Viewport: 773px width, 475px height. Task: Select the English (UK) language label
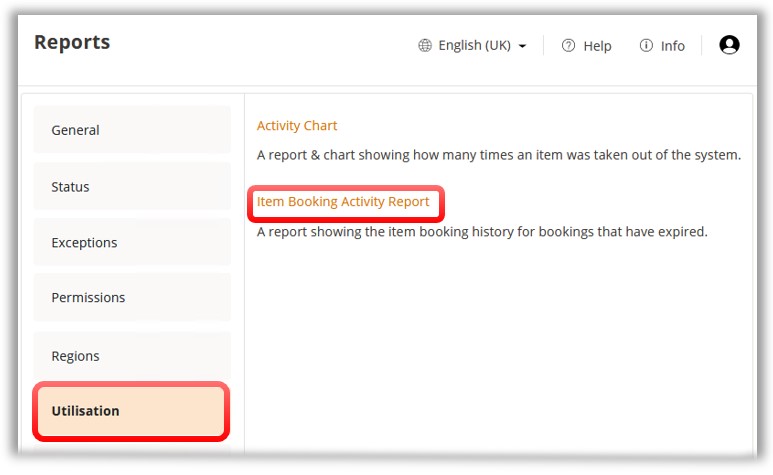pyautogui.click(x=474, y=46)
